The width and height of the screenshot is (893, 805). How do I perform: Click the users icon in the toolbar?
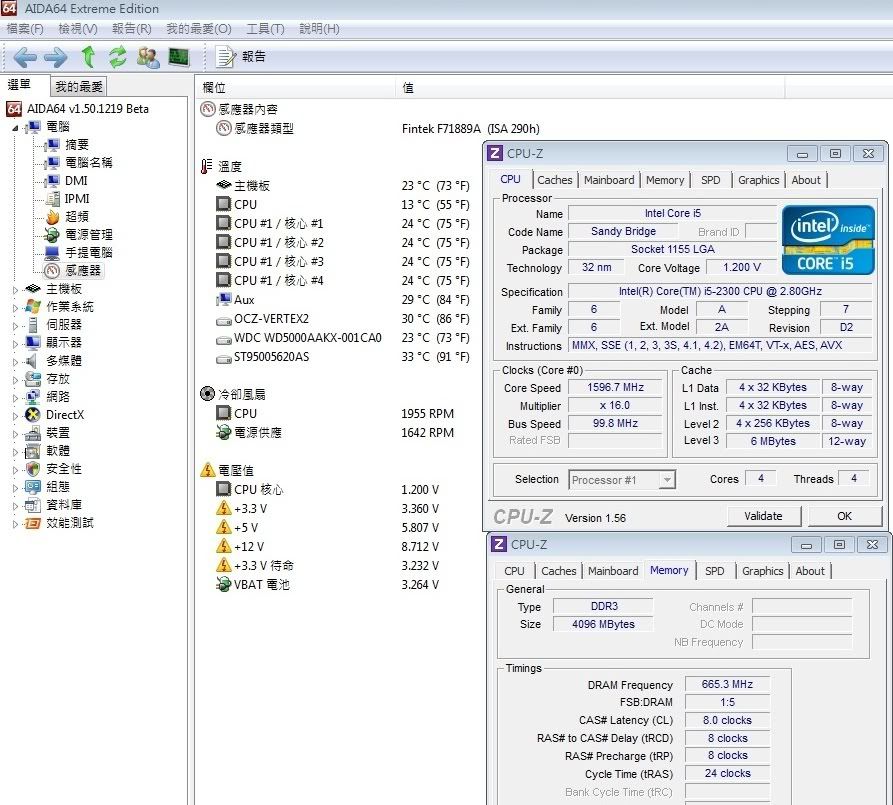click(x=148, y=58)
